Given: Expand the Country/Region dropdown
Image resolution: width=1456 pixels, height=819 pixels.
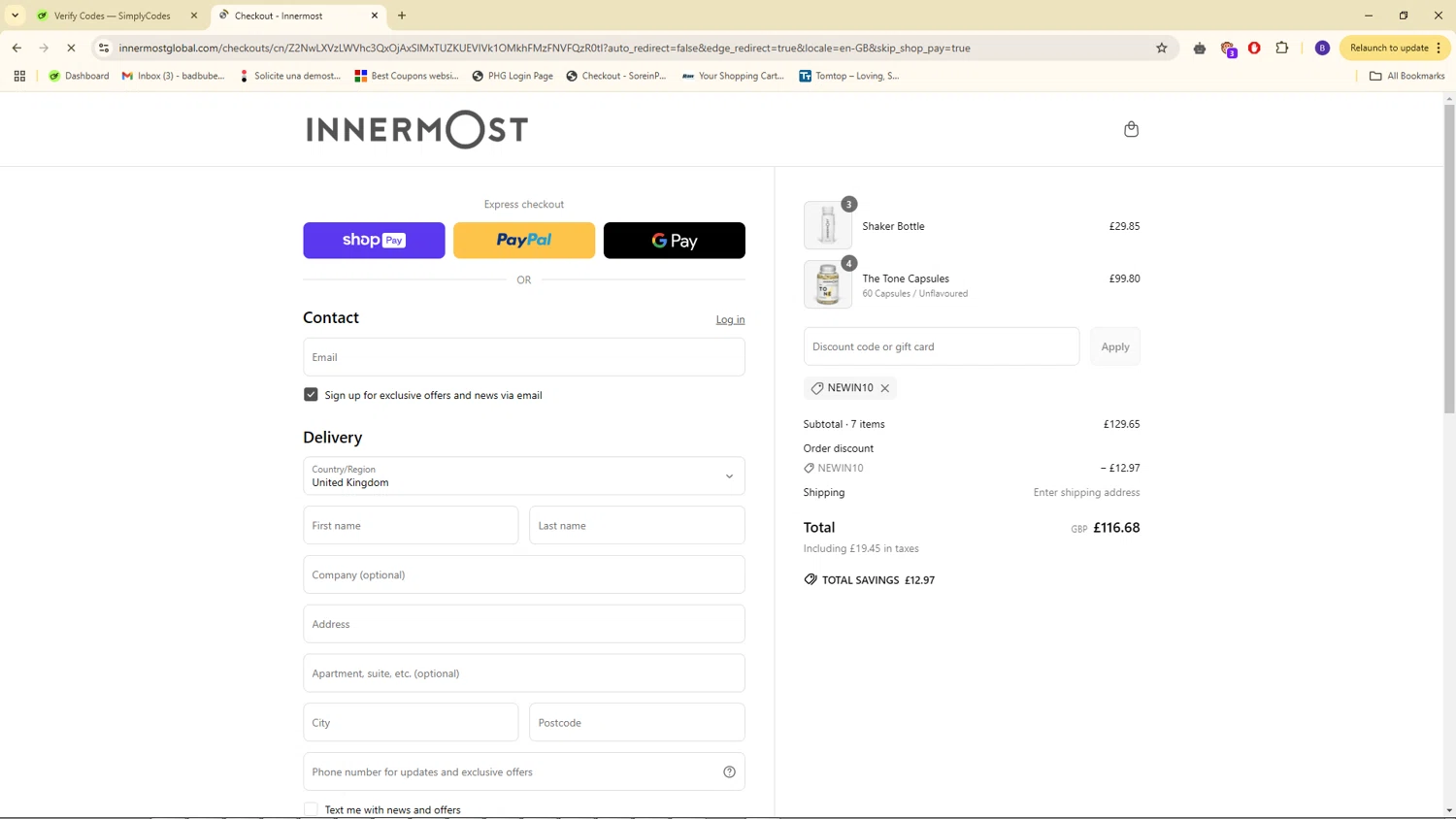Looking at the screenshot, I should (x=524, y=476).
